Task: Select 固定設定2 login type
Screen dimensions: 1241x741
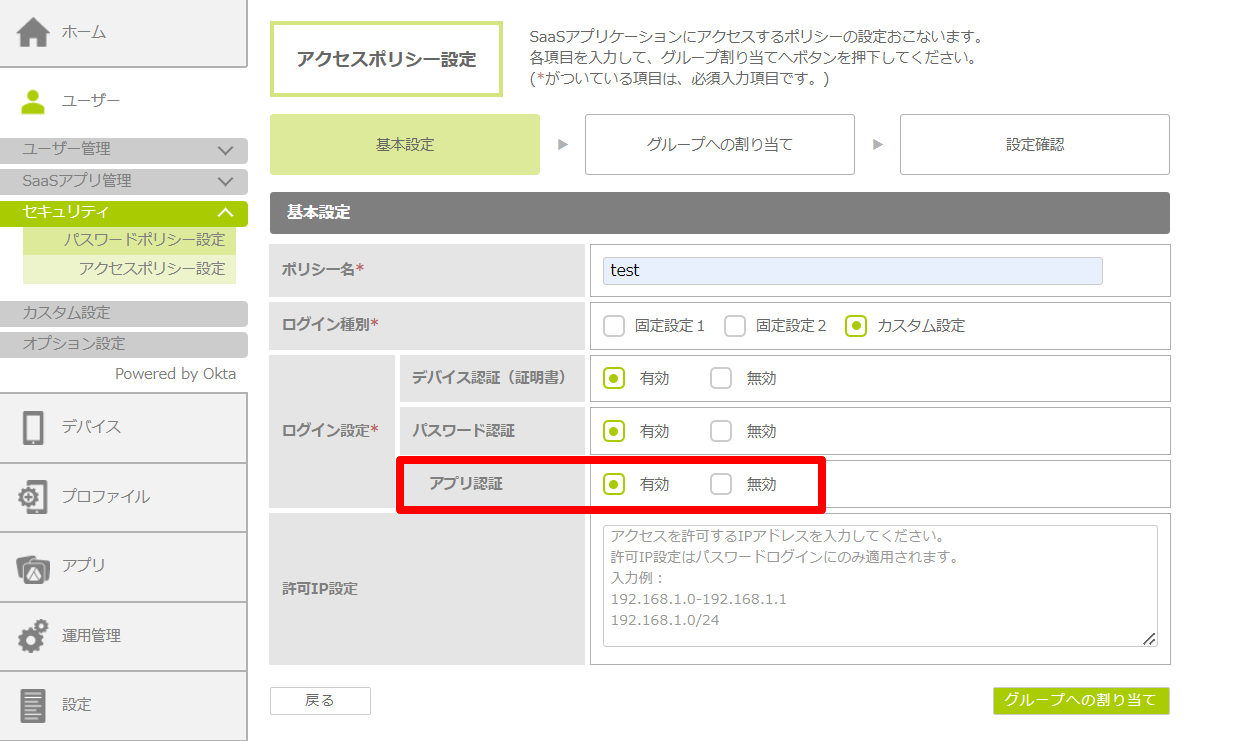Action: (x=735, y=326)
